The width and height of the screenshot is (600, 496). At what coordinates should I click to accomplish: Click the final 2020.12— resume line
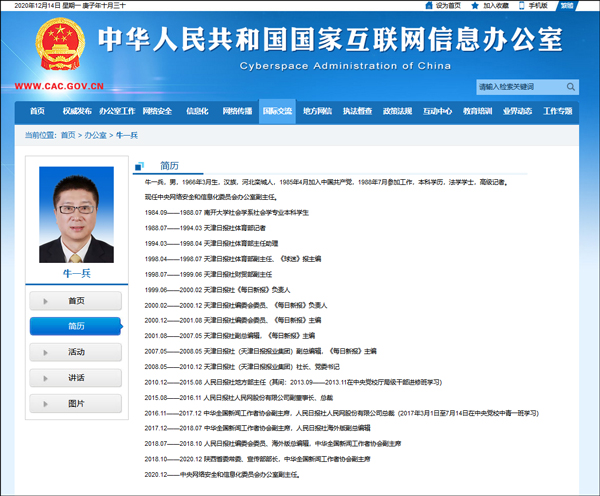coord(222,475)
